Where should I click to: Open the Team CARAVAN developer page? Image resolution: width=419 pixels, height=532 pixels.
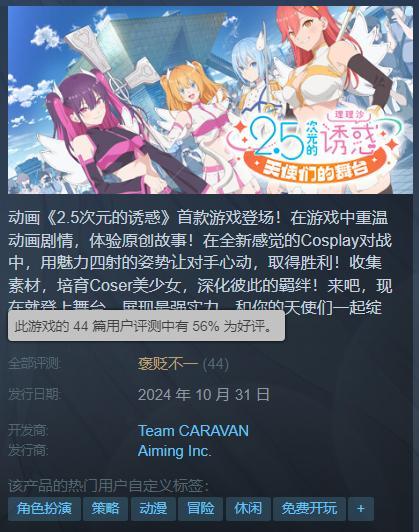(x=193, y=431)
